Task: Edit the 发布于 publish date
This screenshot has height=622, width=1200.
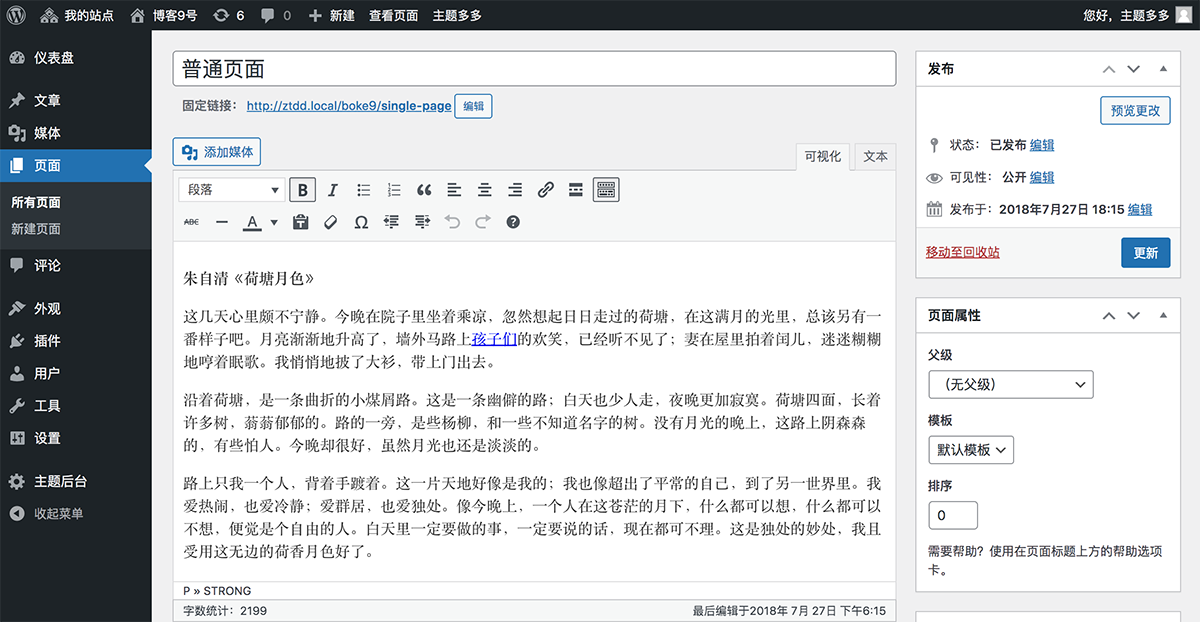Action: tap(1140, 209)
